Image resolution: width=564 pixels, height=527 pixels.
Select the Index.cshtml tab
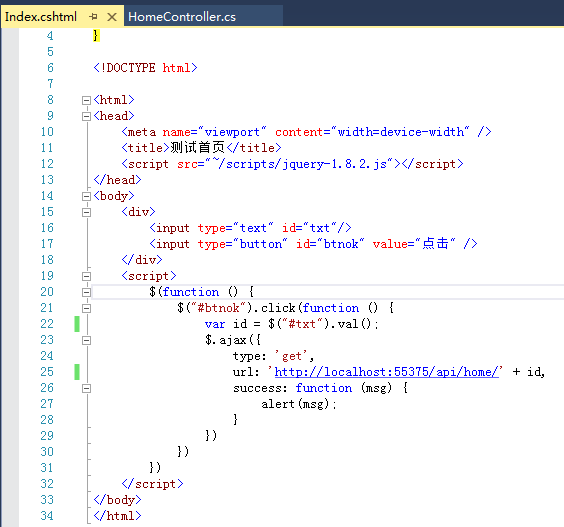(41, 17)
